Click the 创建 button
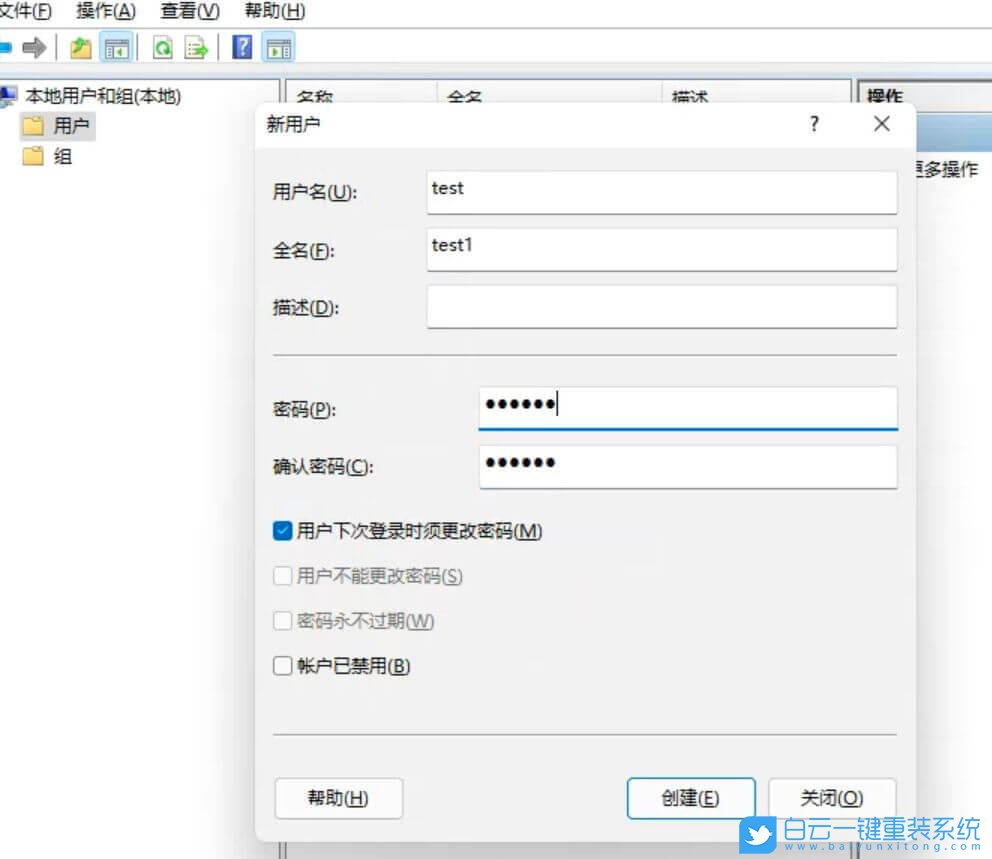Screen dimensions: 992x859 pos(691,798)
